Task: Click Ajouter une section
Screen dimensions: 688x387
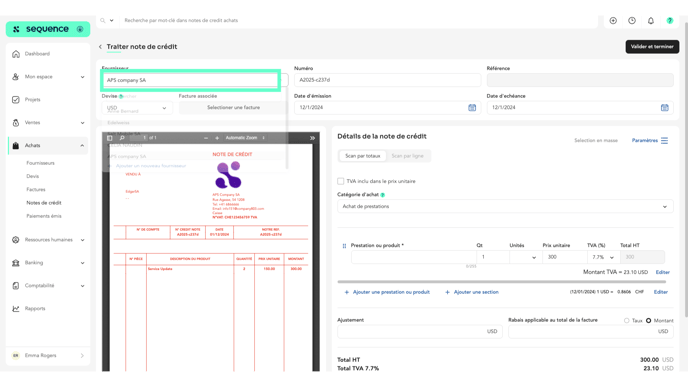Action: click(472, 292)
